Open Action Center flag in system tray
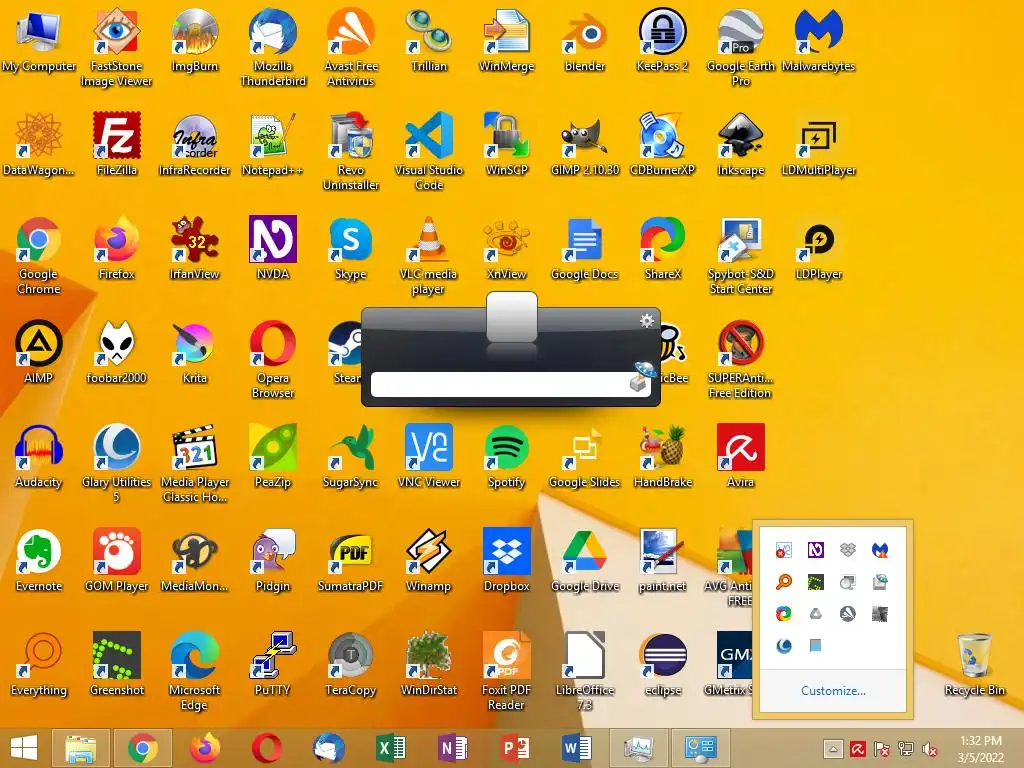The width and height of the screenshot is (1024, 768). tap(882, 748)
